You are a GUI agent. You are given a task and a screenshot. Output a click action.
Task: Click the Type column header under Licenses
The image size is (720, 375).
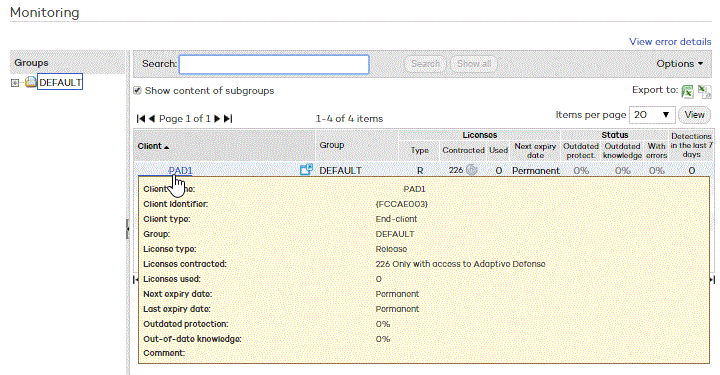(x=419, y=151)
